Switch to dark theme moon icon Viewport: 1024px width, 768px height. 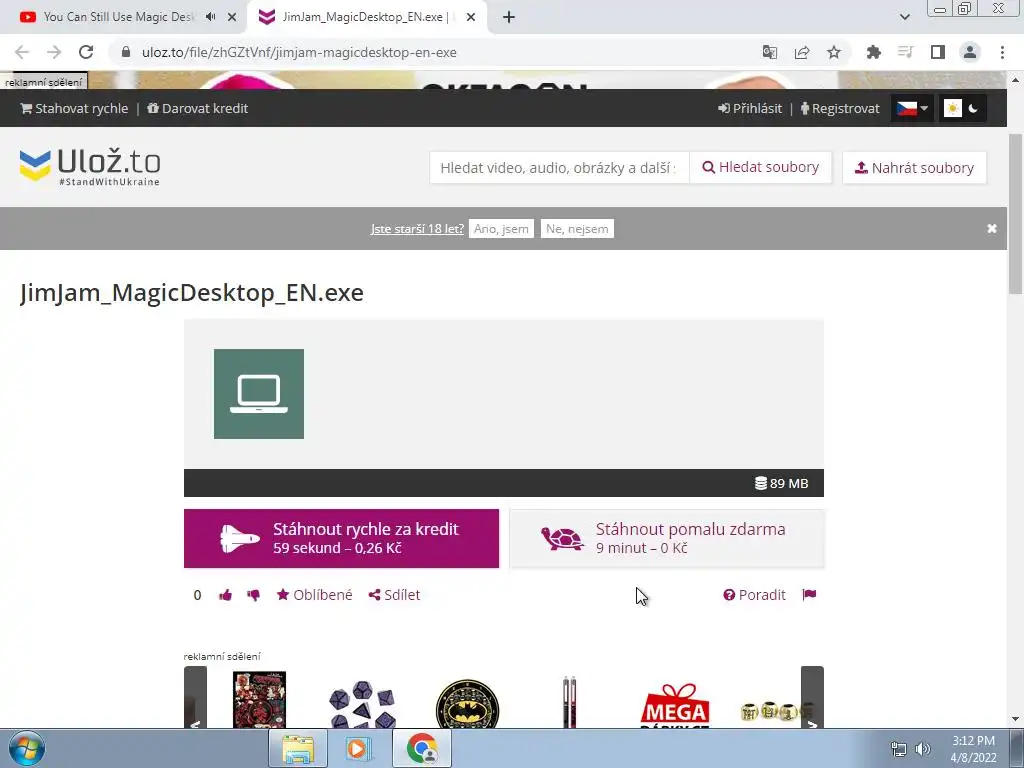pos(973,108)
